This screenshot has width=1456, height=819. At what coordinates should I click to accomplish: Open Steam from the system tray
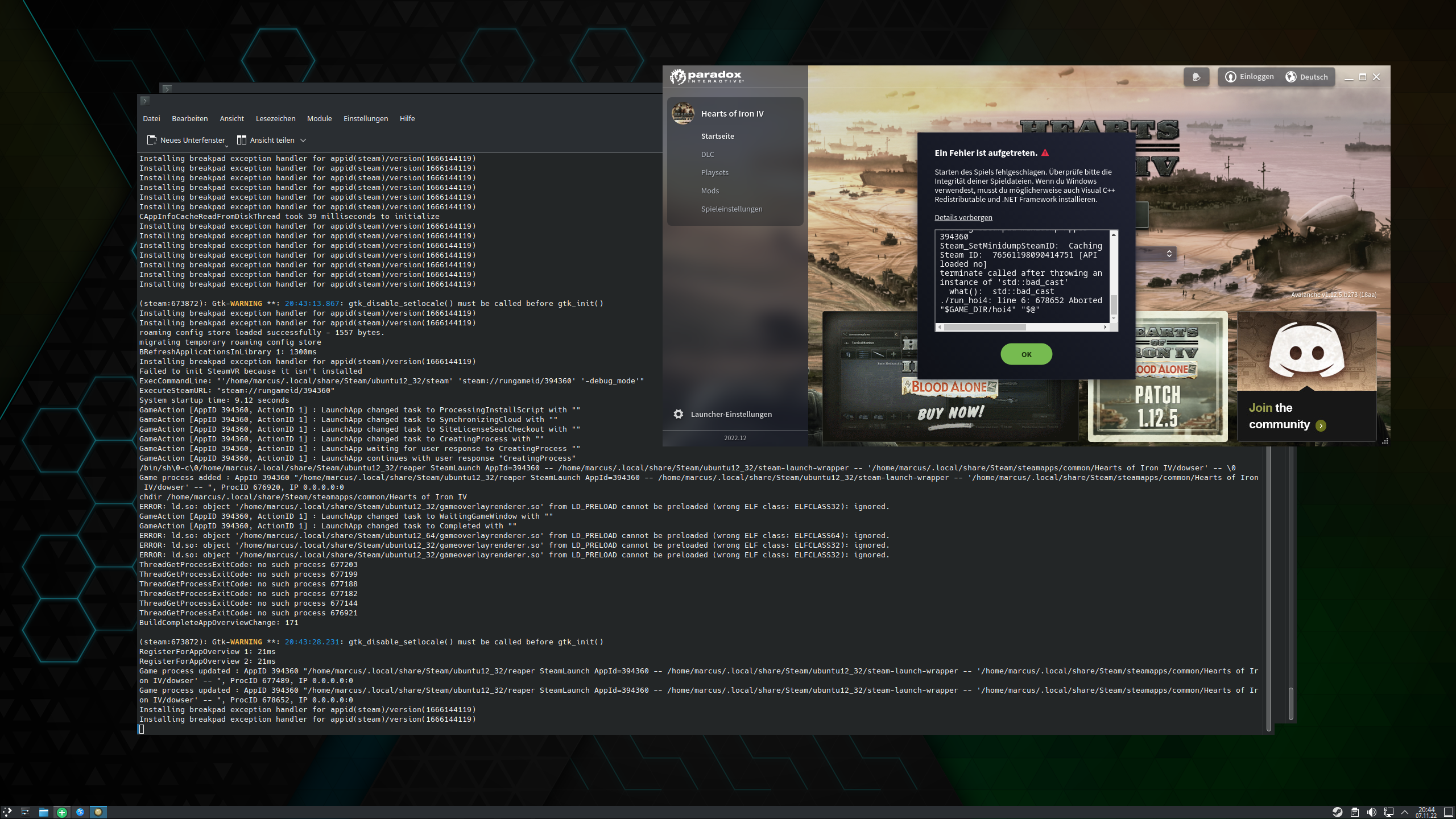(1338, 812)
